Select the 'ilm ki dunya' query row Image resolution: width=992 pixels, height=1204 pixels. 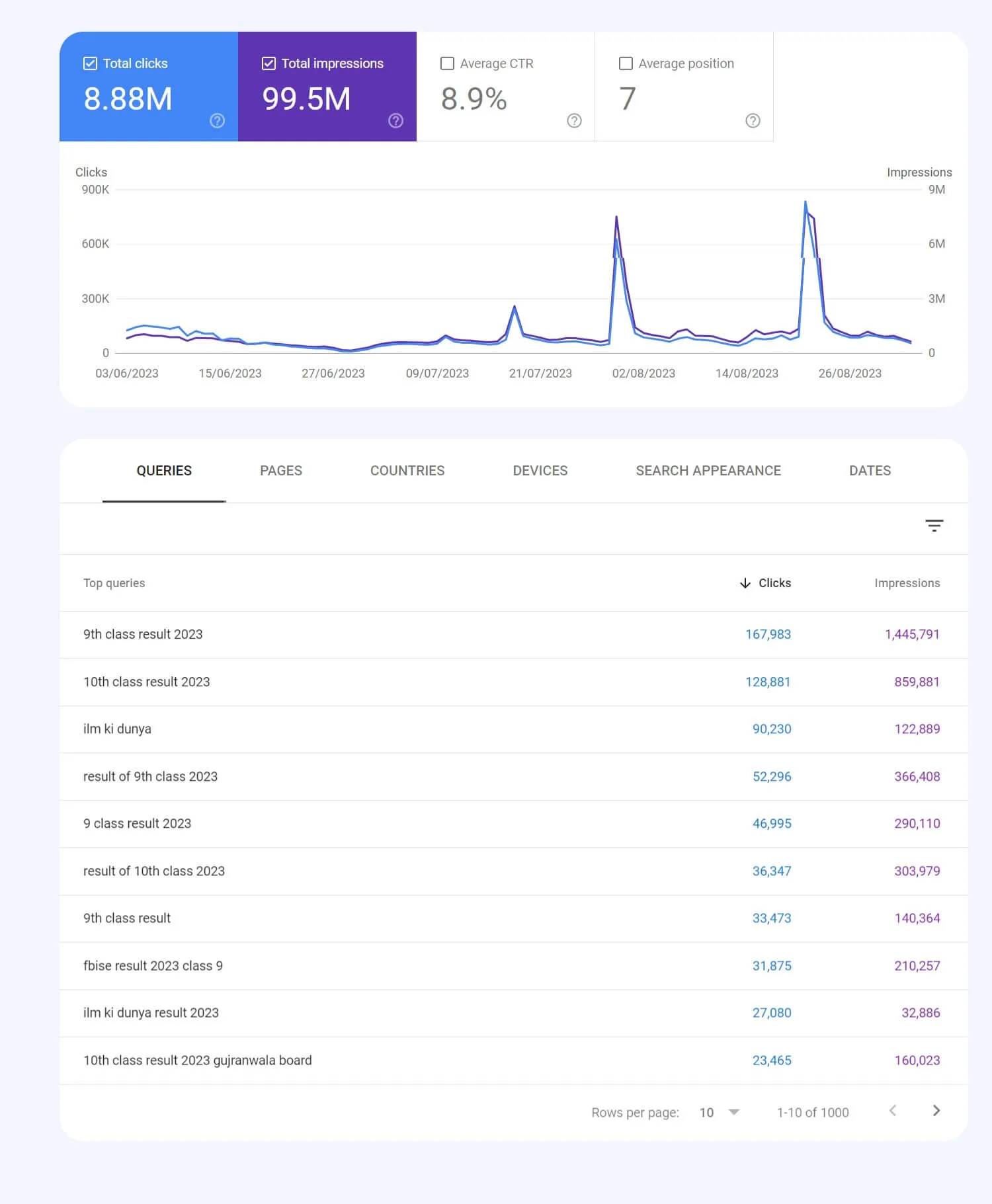514,729
